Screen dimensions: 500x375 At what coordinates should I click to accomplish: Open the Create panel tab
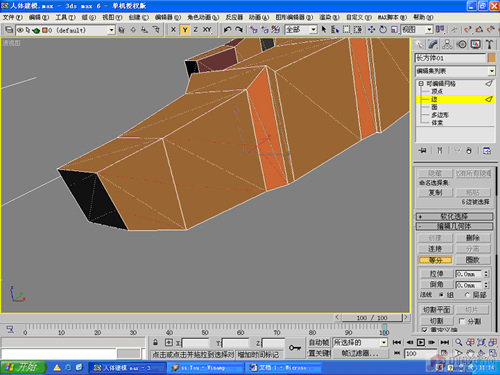tap(419, 44)
